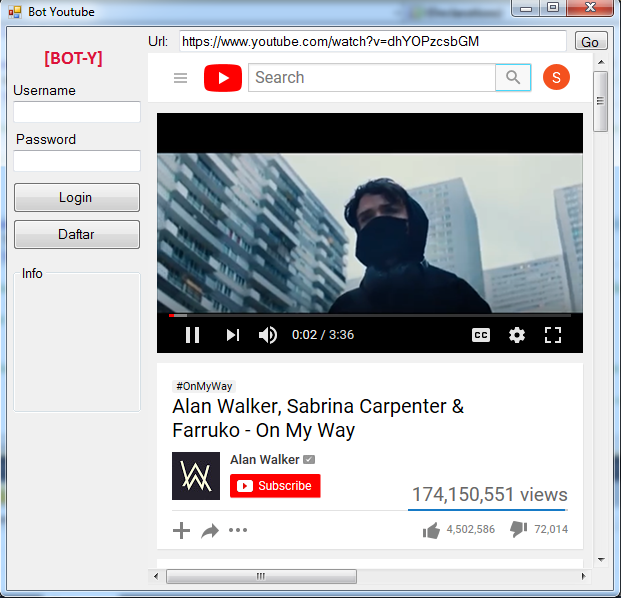Screen dimensions: 621x598
Task: Click the 4,502,586 likes count
Action: coord(471,529)
